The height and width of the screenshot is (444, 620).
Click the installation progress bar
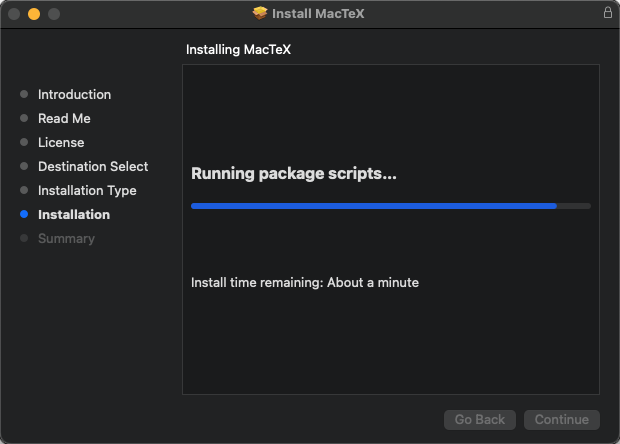pyautogui.click(x=391, y=206)
